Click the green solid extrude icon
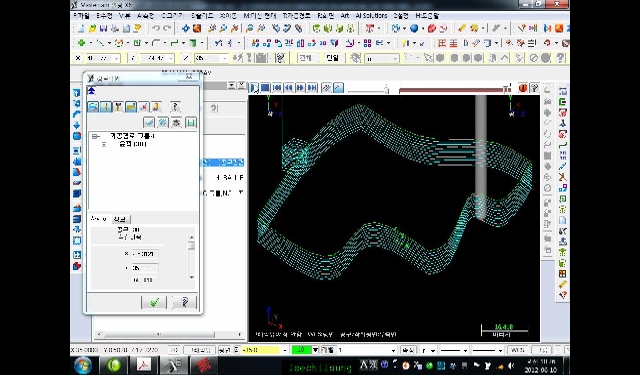The width and height of the screenshot is (640, 375). (x=193, y=42)
